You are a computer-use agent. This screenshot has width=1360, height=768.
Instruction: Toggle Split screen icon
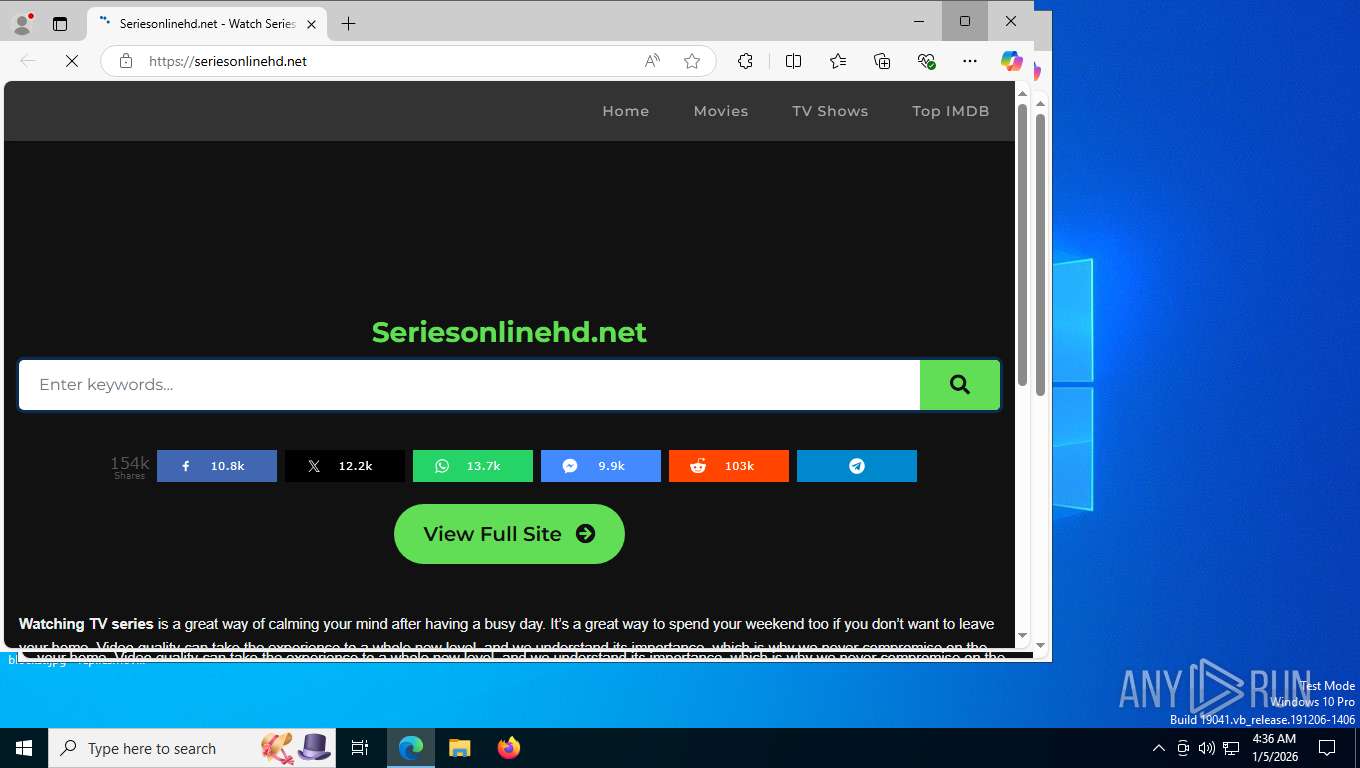(793, 61)
